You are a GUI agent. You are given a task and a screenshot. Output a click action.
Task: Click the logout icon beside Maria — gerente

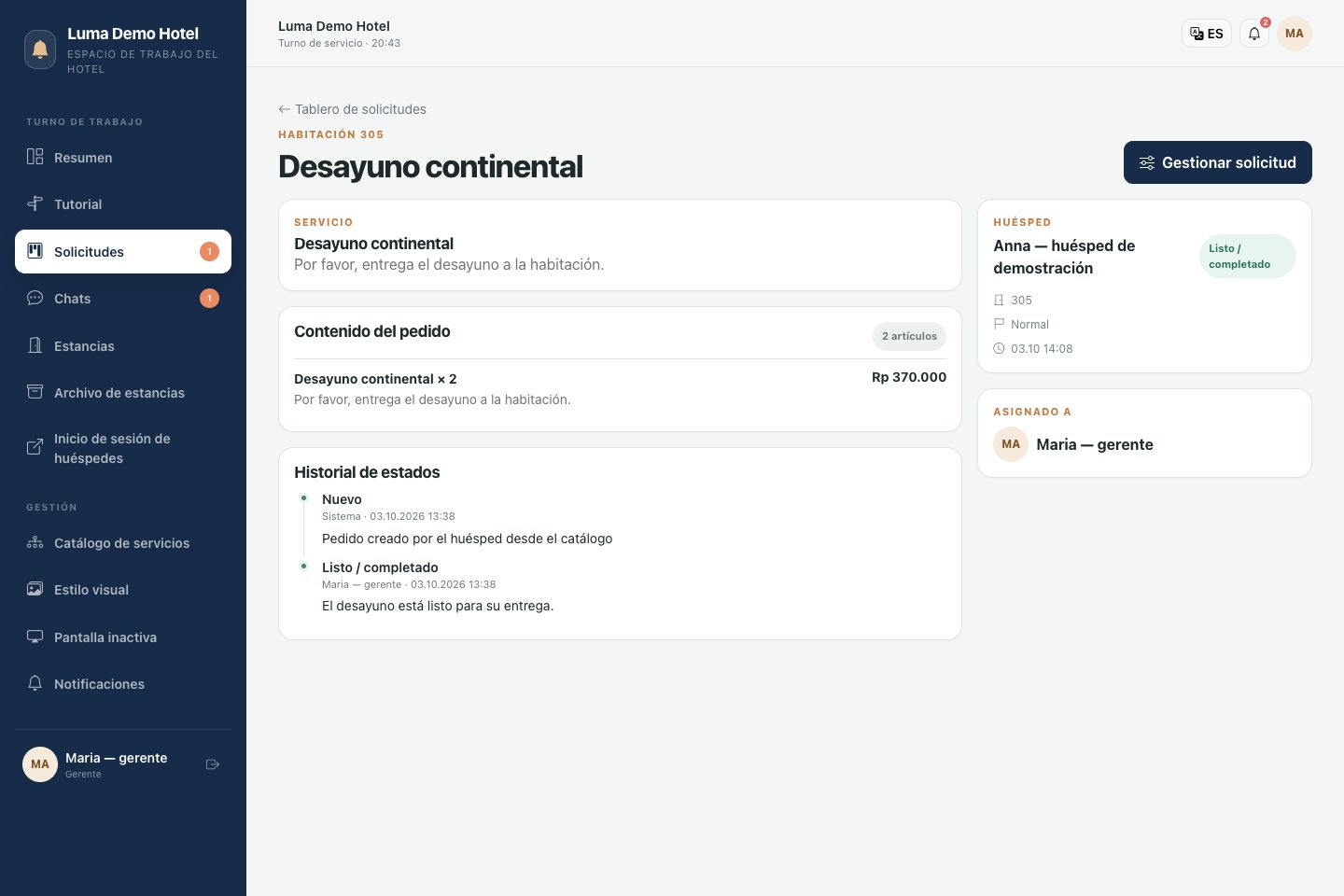[x=213, y=764]
